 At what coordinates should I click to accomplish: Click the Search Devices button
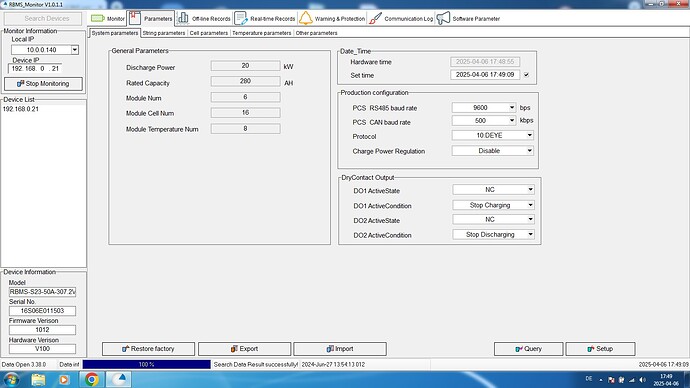[43, 18]
